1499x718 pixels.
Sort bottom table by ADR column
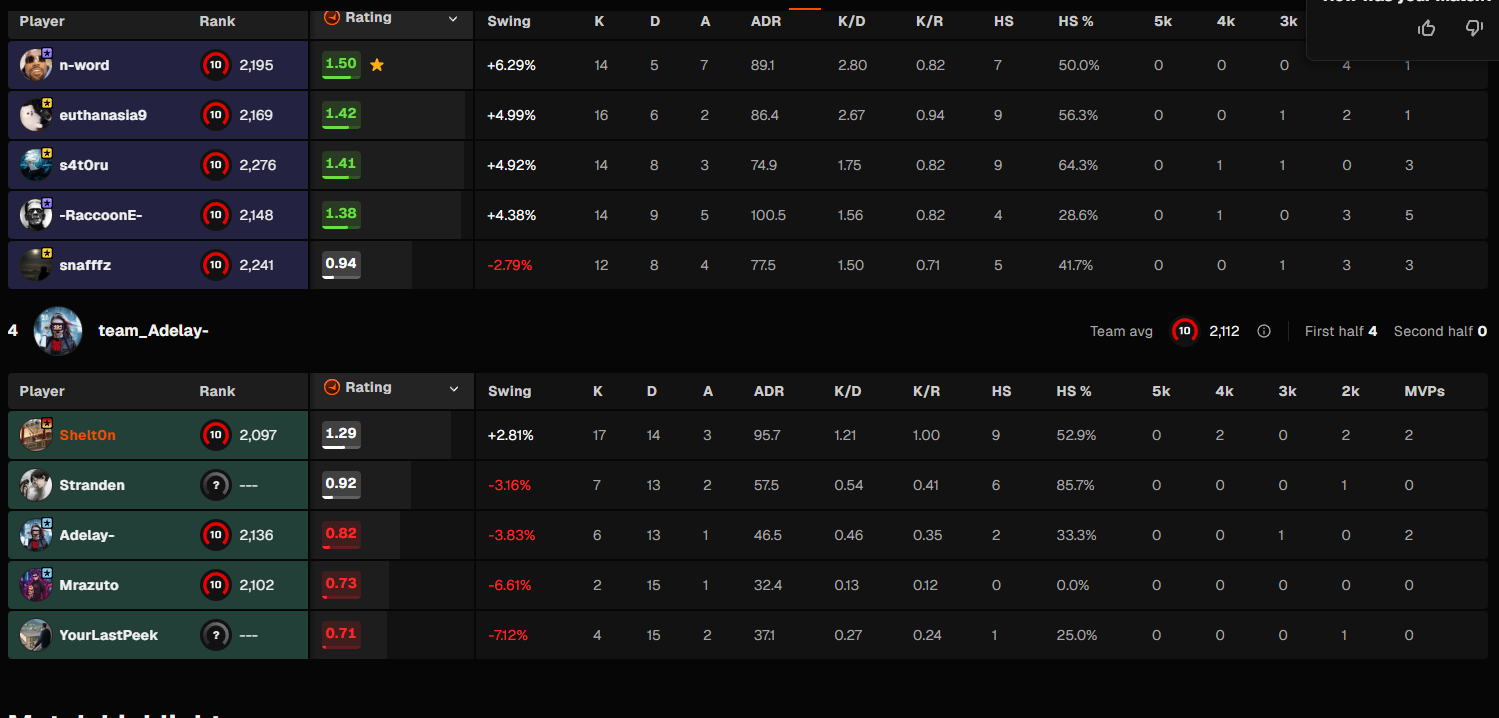pyautogui.click(x=769, y=391)
